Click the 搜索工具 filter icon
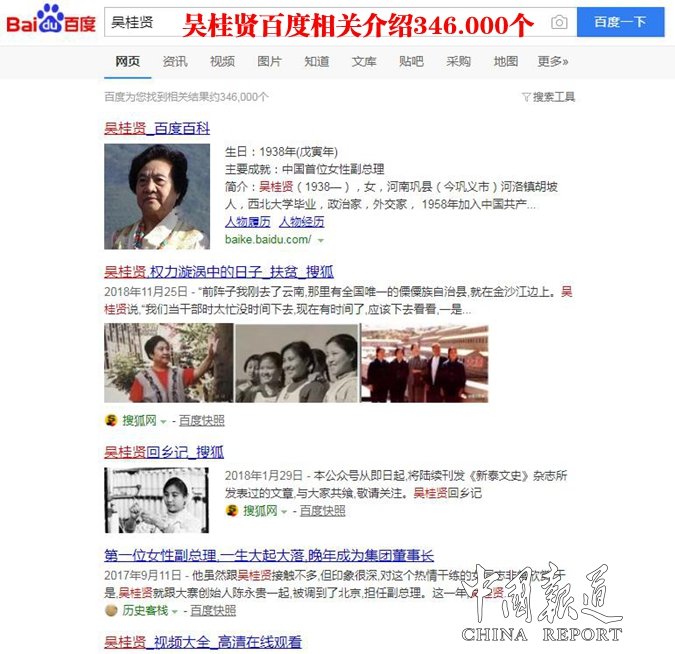Image resolution: width=675 pixels, height=654 pixels. (526, 97)
